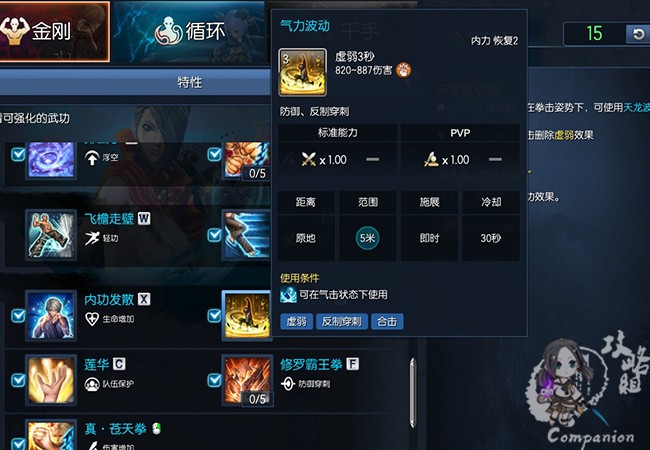Uncheck the checkbox next to 浮空 skill

point(18,155)
